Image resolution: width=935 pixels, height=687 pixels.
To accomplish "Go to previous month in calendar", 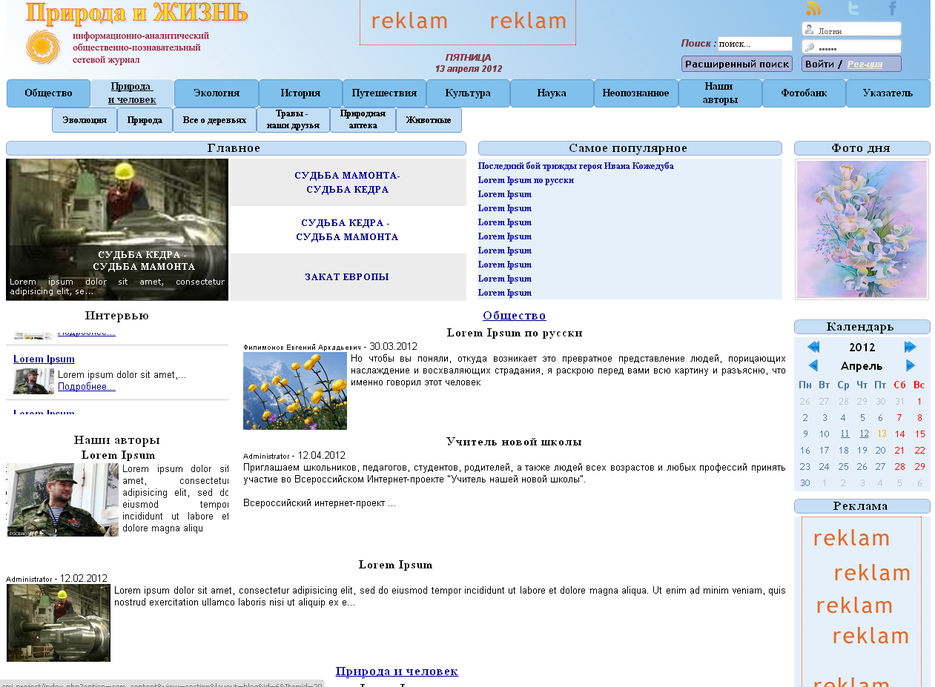I will pos(813,366).
